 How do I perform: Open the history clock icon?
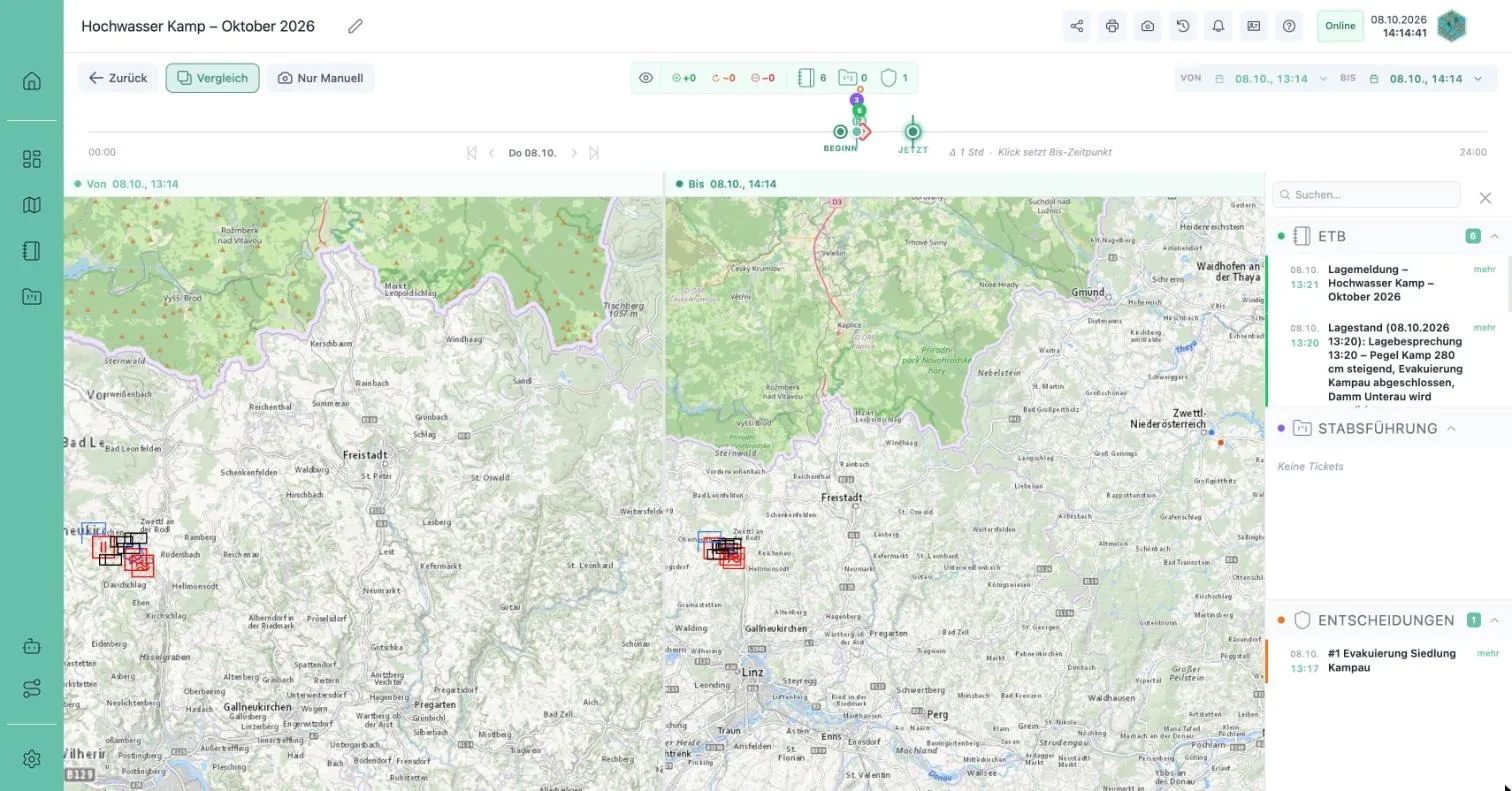tap(1183, 26)
